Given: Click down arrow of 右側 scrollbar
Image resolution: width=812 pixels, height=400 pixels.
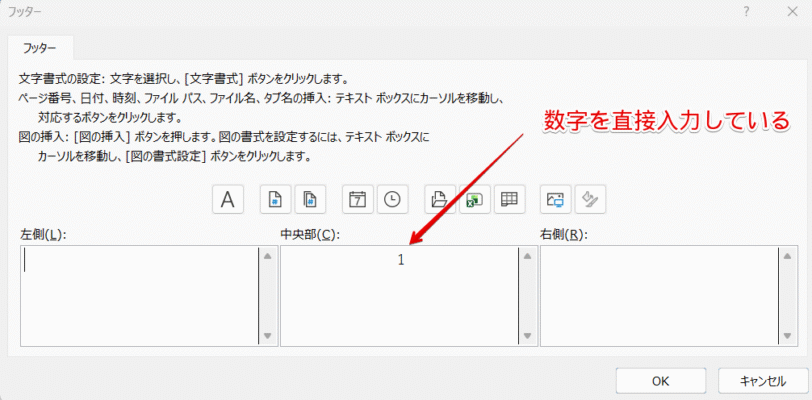Looking at the screenshot, I should pos(788,335).
